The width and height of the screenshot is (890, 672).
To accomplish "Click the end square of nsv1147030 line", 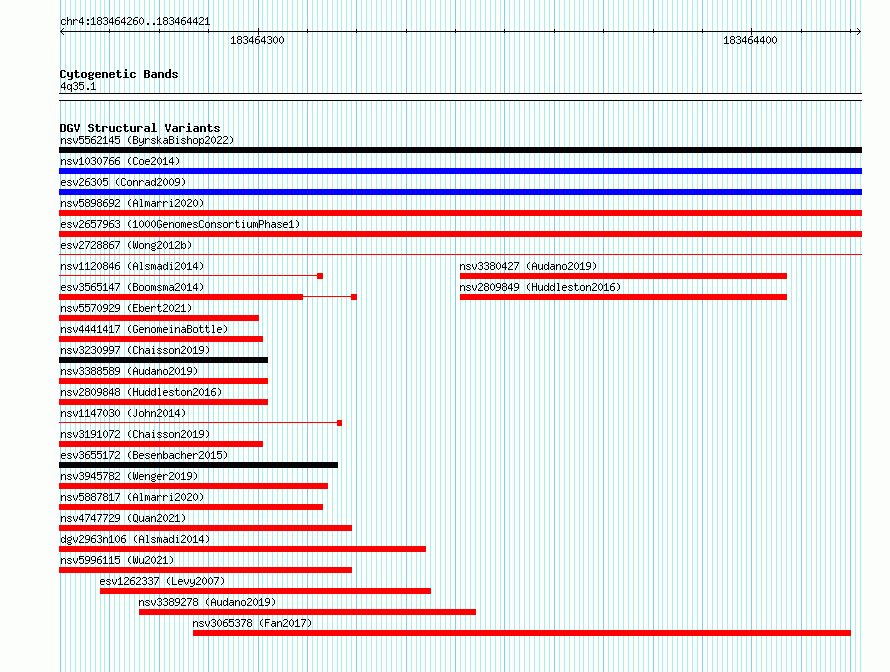I will point(339,423).
